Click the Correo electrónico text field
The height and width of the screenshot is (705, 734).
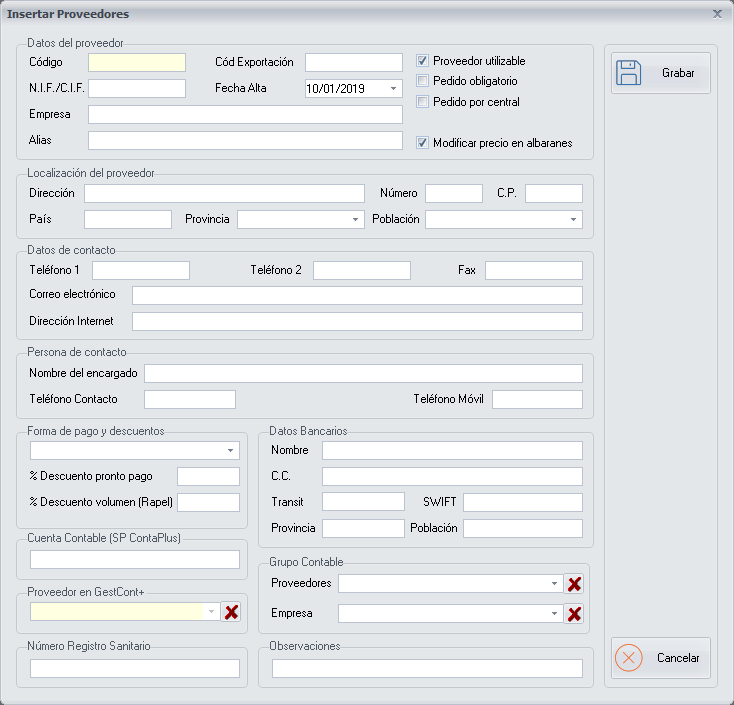357,295
